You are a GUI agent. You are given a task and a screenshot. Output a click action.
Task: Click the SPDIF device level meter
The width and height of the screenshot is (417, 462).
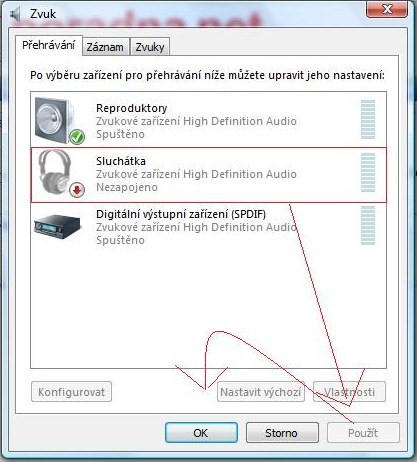click(x=368, y=225)
